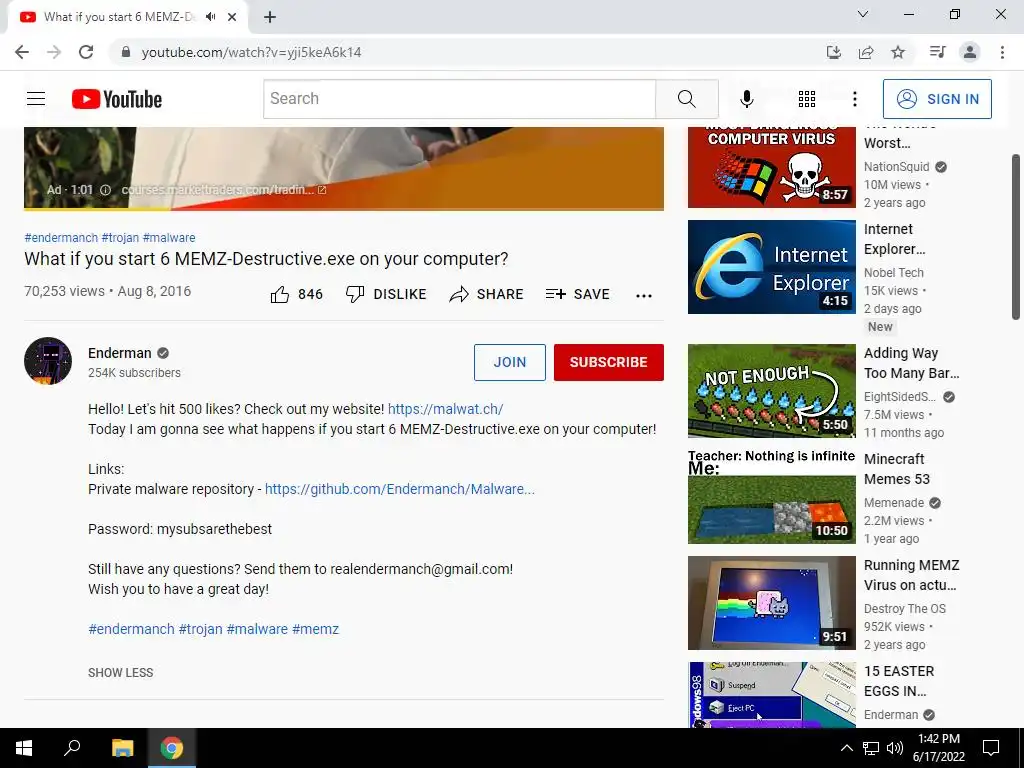
Task: Show hidden system tray icons
Action: (846, 748)
